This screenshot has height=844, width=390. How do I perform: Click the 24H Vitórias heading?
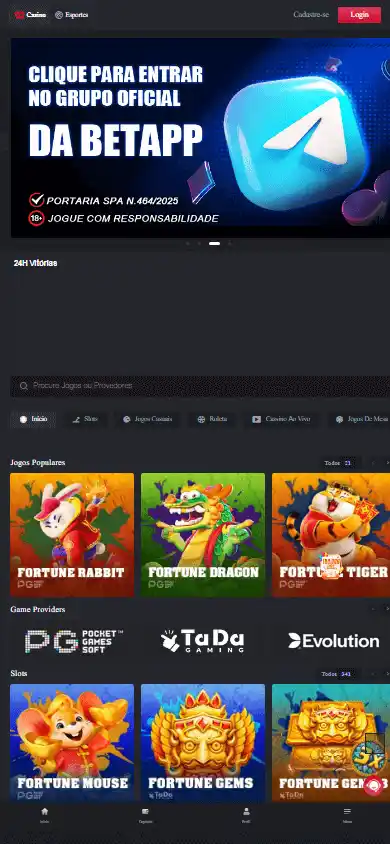tap(36, 263)
